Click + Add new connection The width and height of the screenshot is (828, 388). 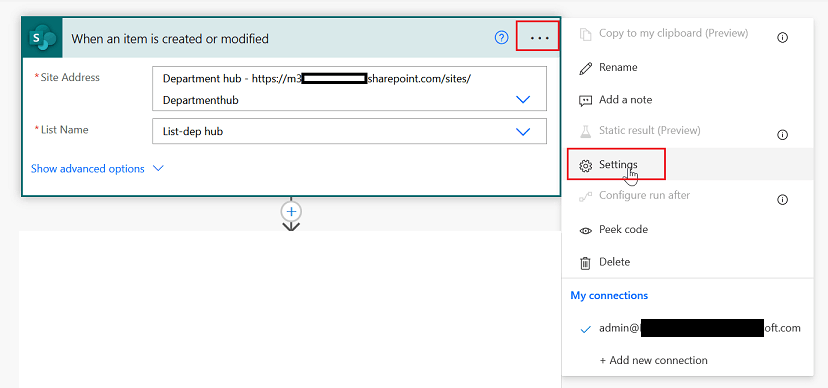pyautogui.click(x=653, y=361)
